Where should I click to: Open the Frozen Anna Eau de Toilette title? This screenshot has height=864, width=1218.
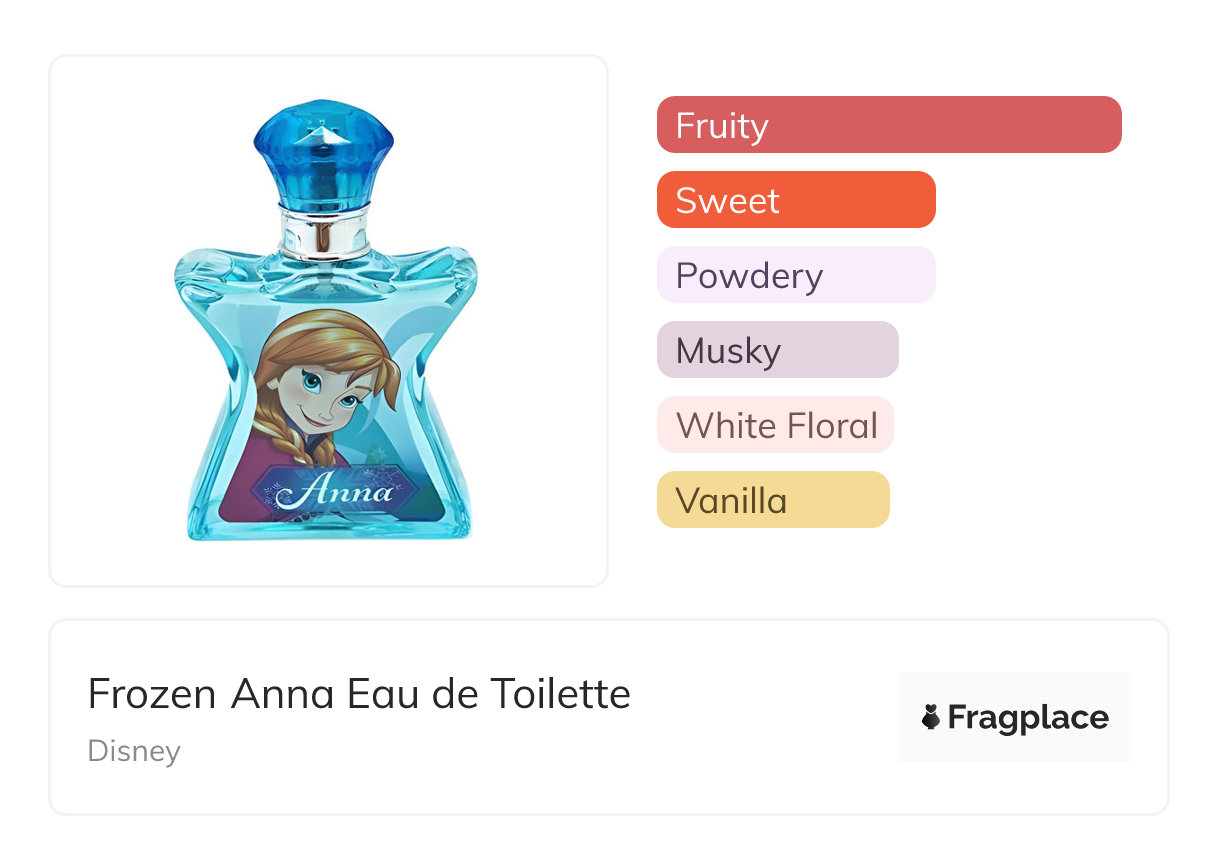[x=359, y=694]
